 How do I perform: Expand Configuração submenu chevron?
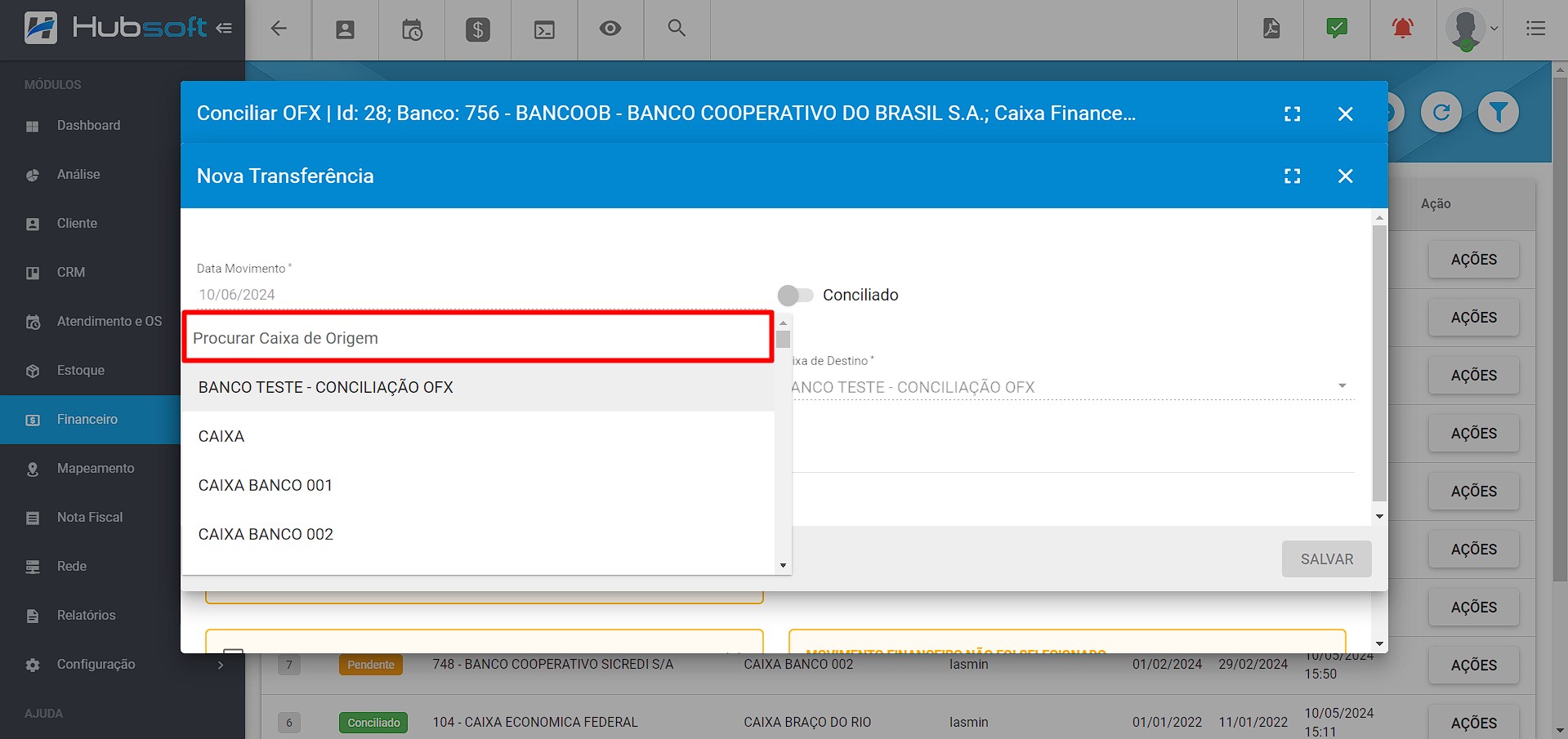[x=221, y=665]
